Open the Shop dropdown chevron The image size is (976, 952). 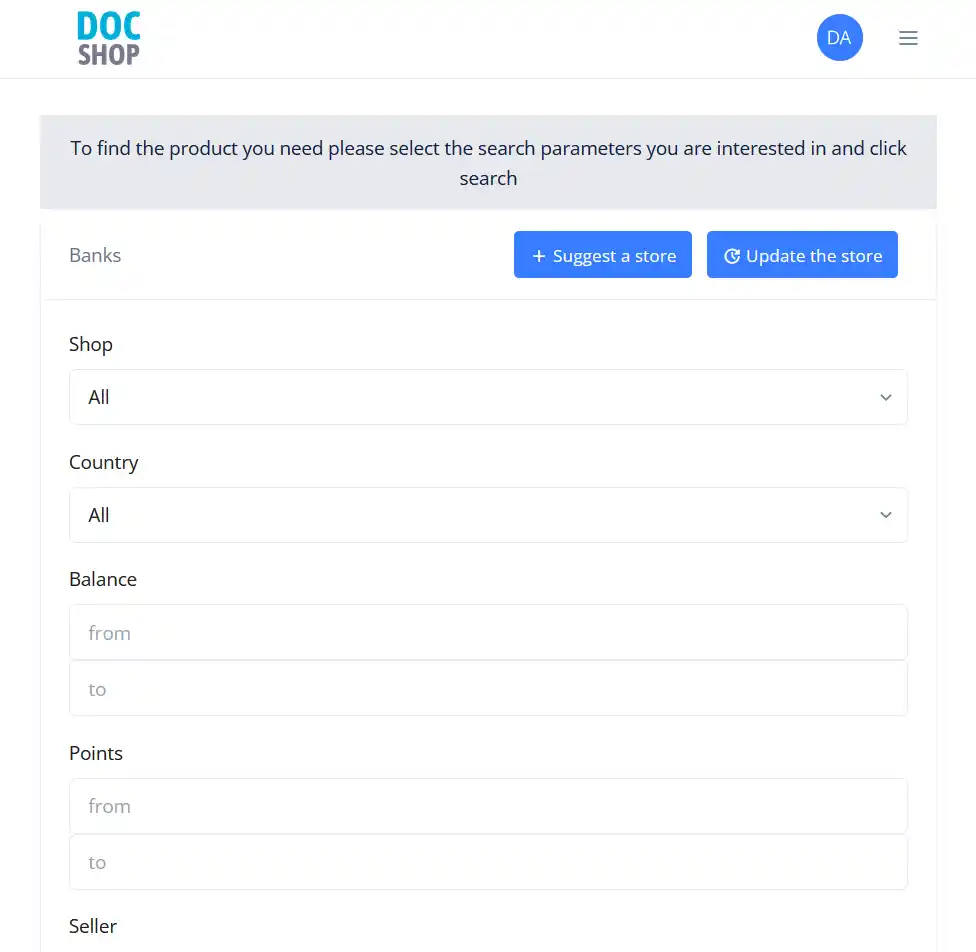tap(885, 397)
